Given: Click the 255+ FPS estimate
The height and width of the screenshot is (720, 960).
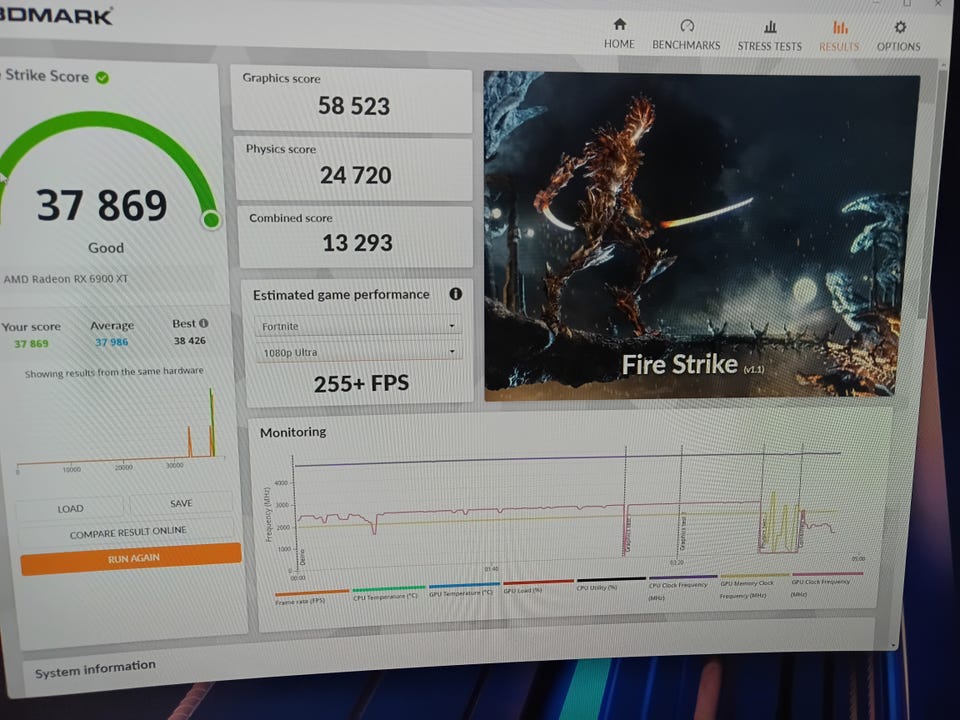Looking at the screenshot, I should (x=361, y=383).
